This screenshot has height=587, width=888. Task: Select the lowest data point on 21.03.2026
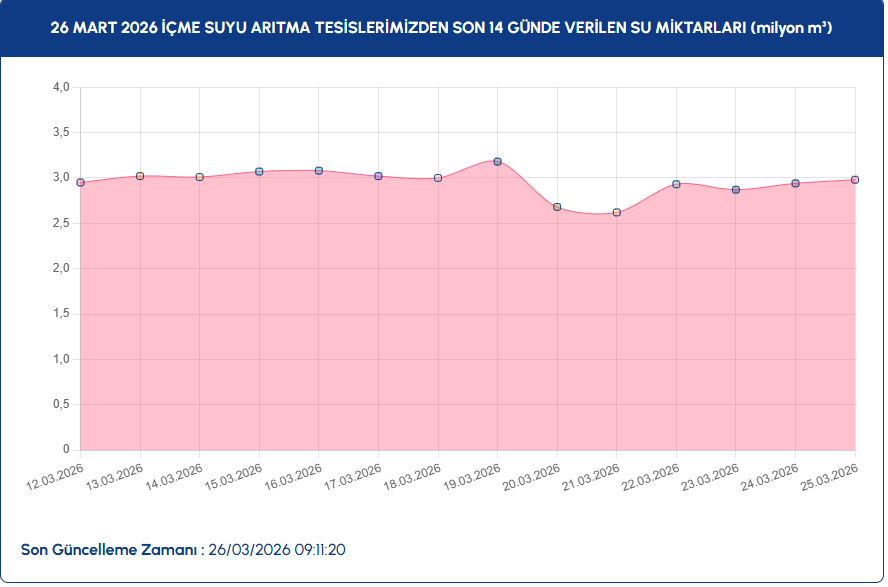[617, 212]
